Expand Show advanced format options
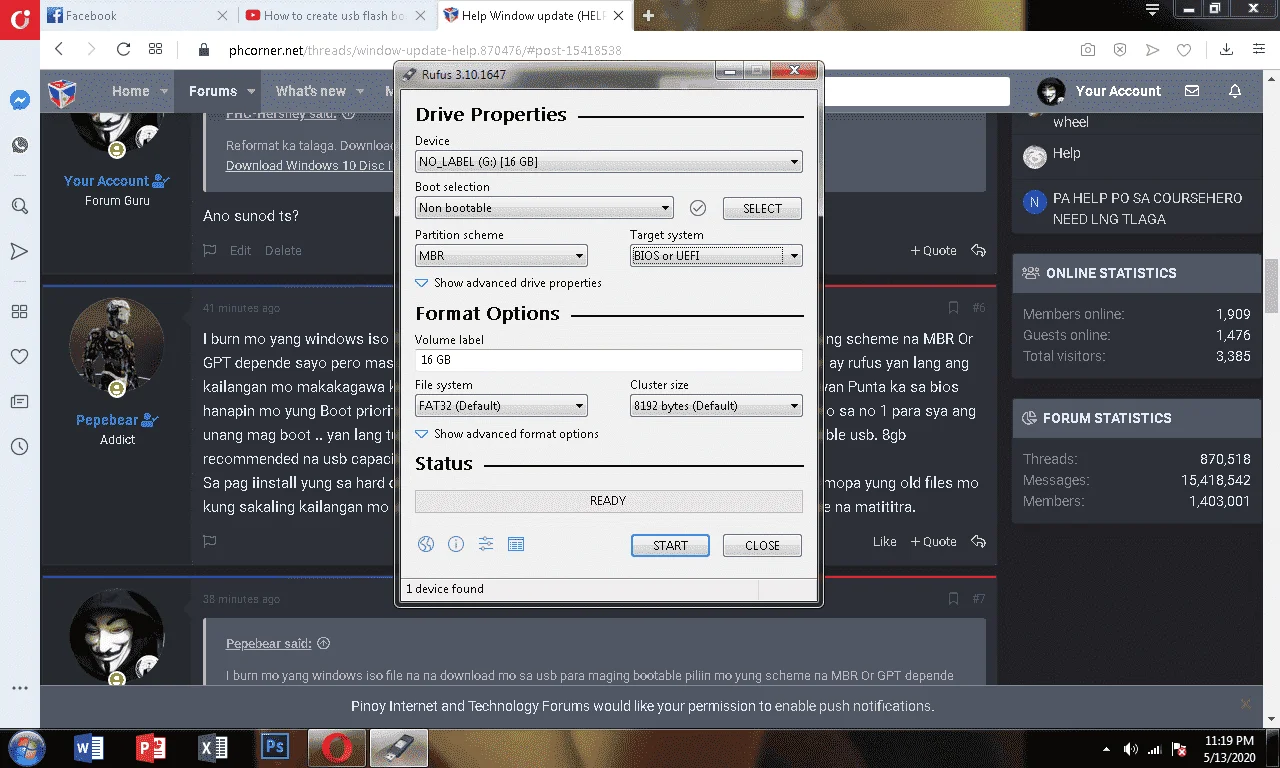The width and height of the screenshot is (1280, 768). [507, 434]
